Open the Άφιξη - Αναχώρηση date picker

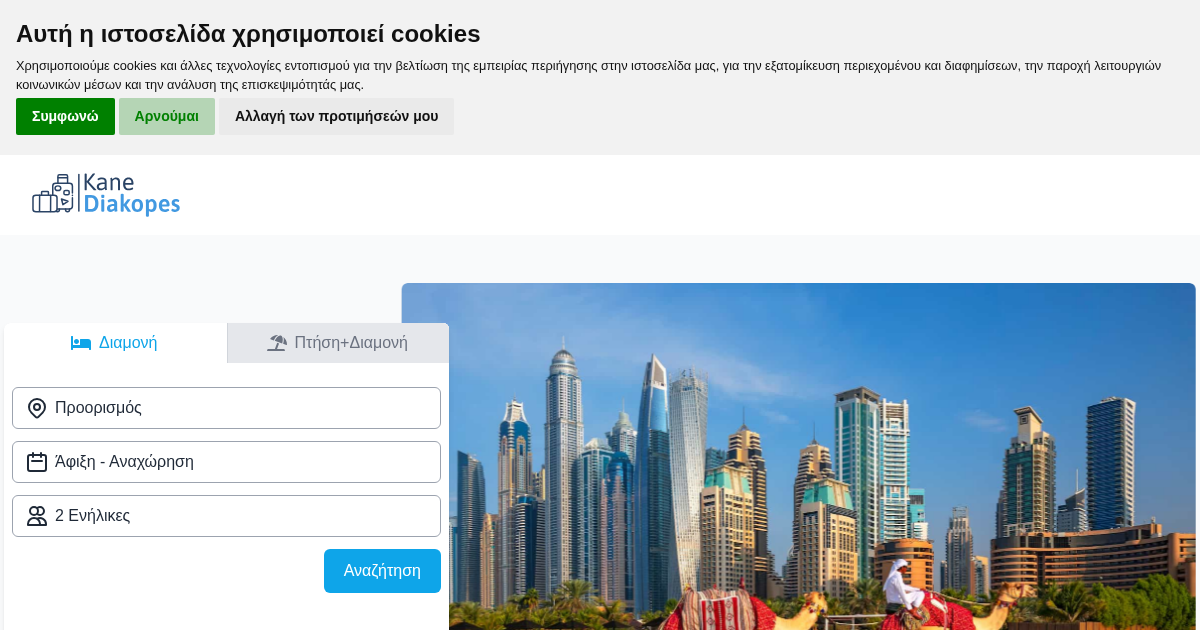226,462
